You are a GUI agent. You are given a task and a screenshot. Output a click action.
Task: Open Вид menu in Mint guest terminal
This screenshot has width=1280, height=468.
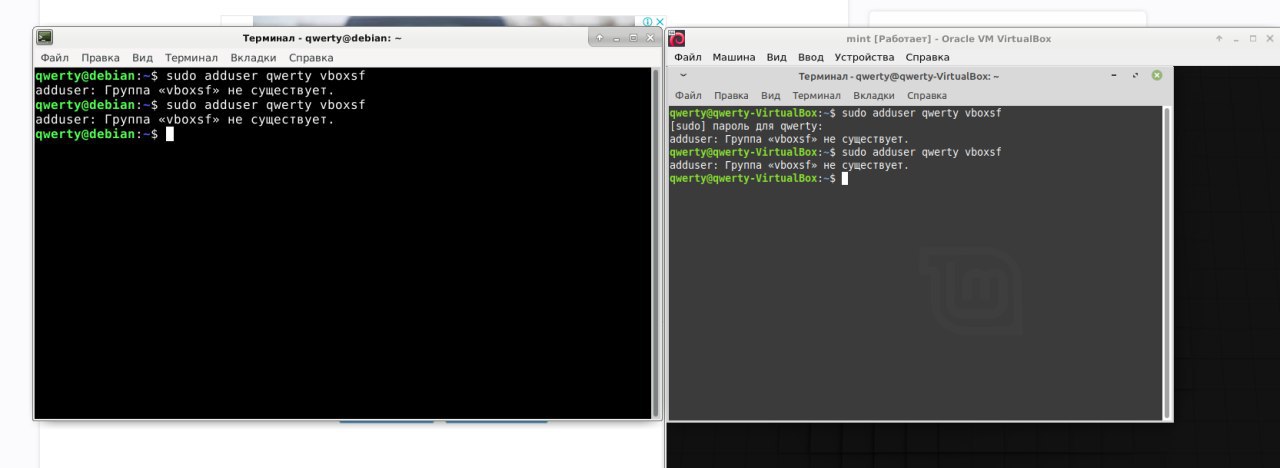tap(770, 95)
